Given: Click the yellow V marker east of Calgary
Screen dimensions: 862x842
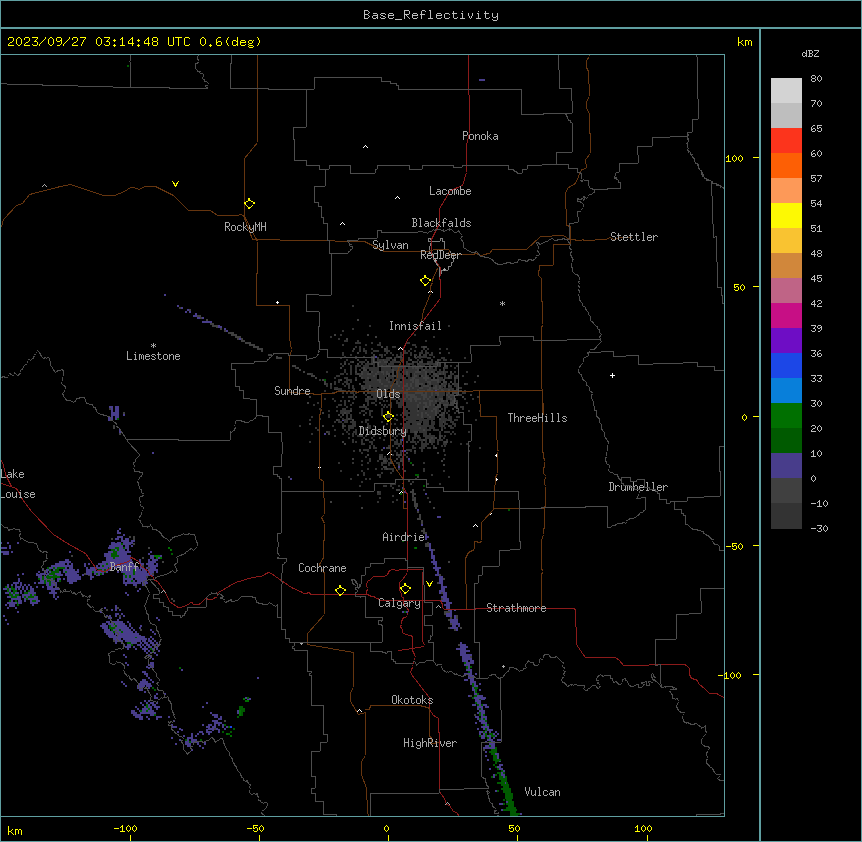Looking at the screenshot, I should (x=429, y=584).
